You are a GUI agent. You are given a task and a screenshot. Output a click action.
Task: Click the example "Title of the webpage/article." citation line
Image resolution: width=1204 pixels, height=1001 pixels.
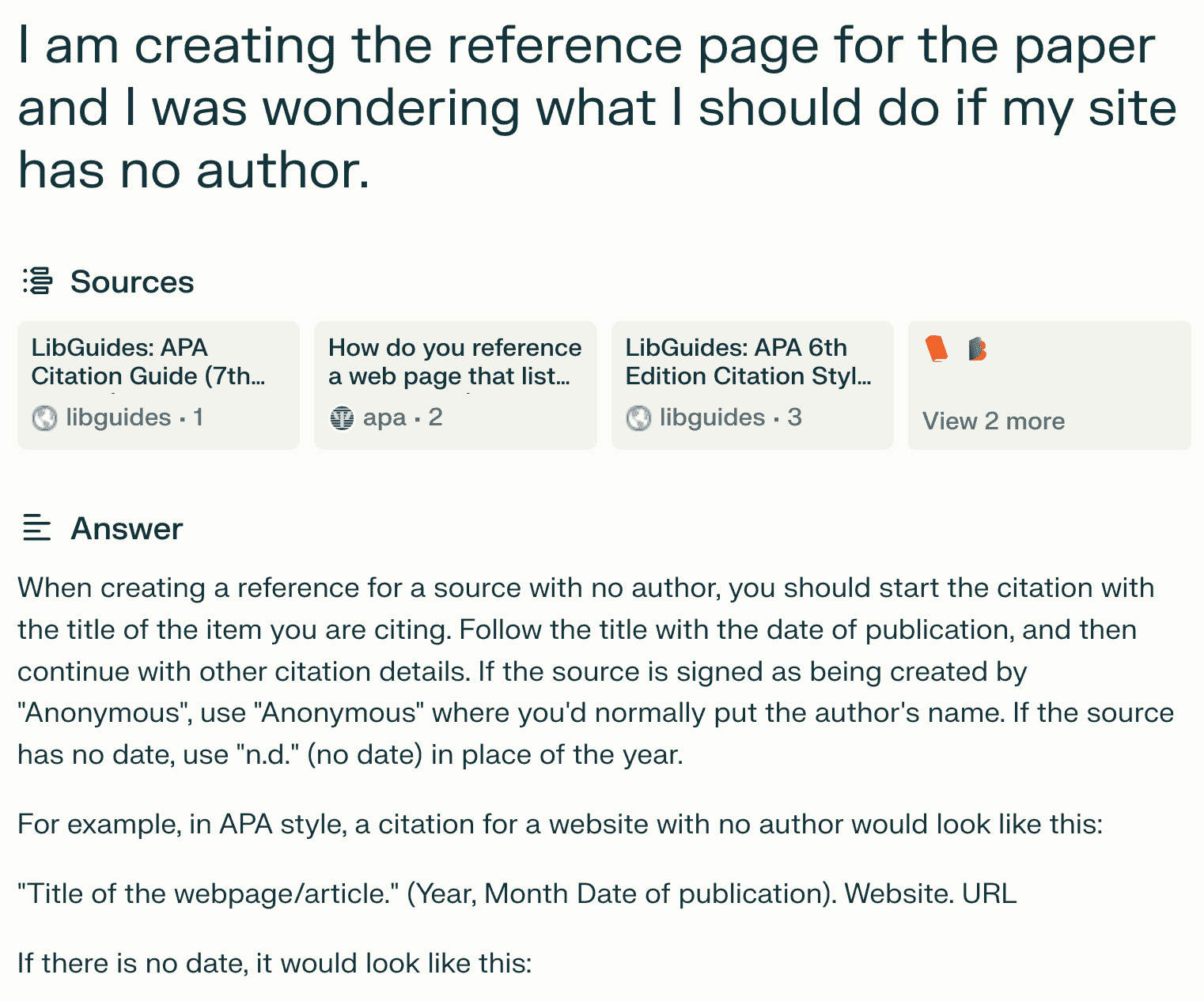tap(517, 893)
